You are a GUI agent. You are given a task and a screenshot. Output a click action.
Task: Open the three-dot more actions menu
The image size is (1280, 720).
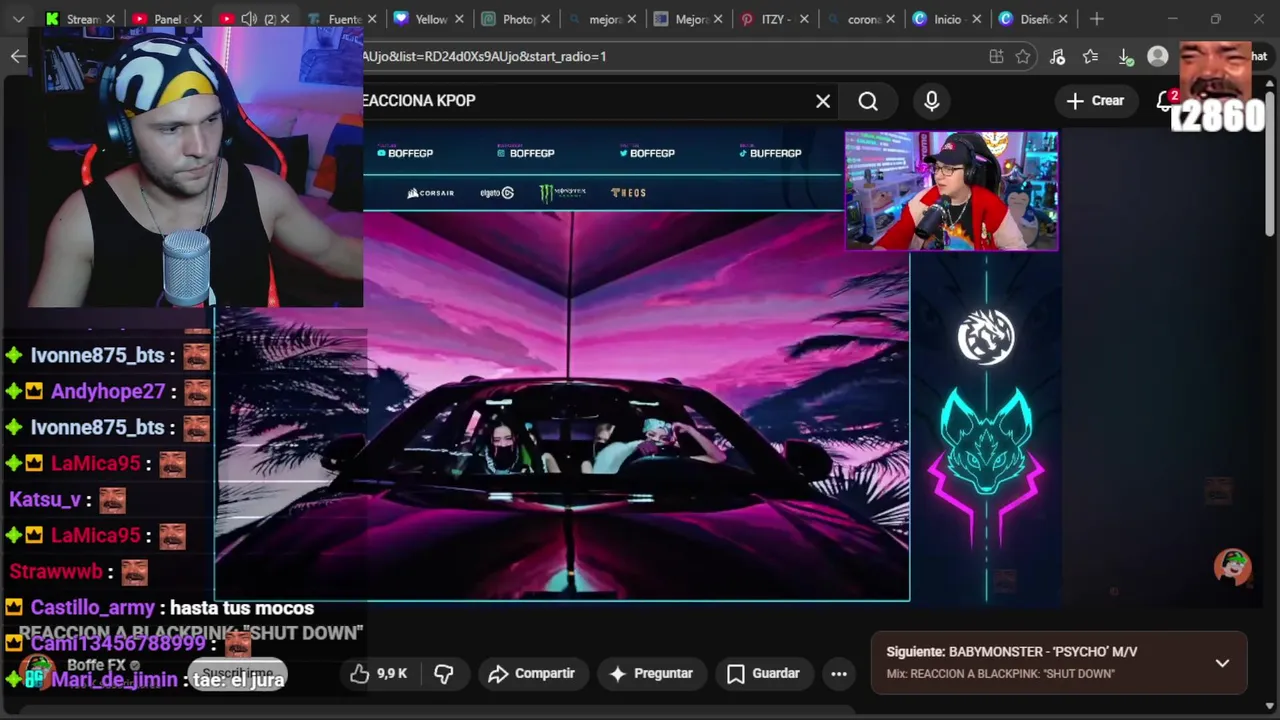[839, 674]
